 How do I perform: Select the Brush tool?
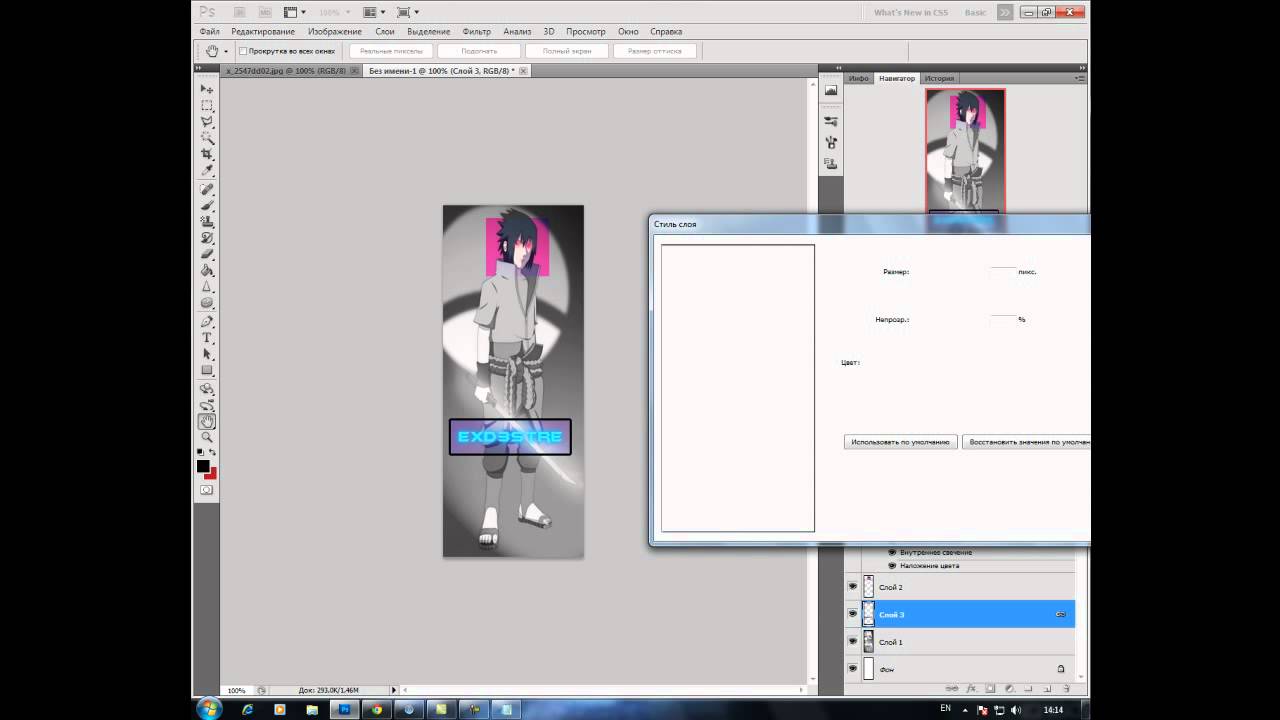tap(207, 205)
